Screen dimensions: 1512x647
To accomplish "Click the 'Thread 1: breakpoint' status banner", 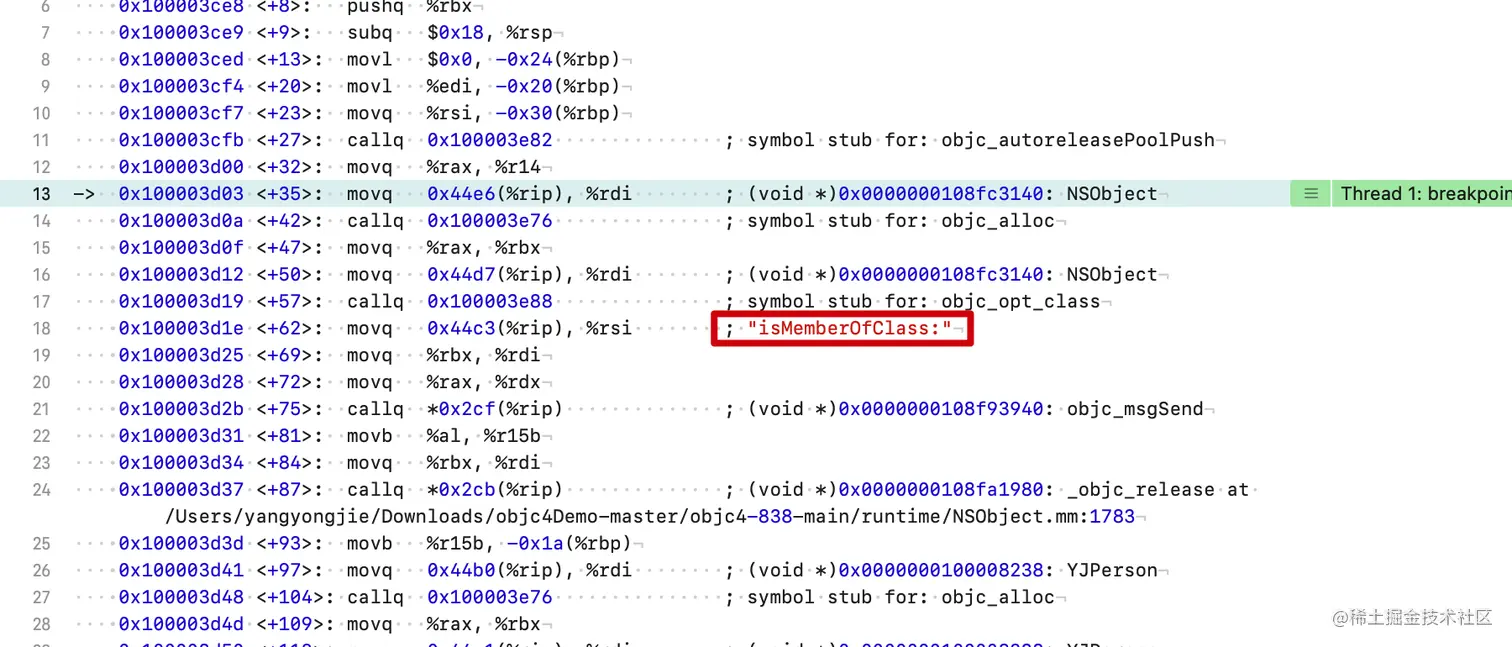I will click(x=1424, y=193).
